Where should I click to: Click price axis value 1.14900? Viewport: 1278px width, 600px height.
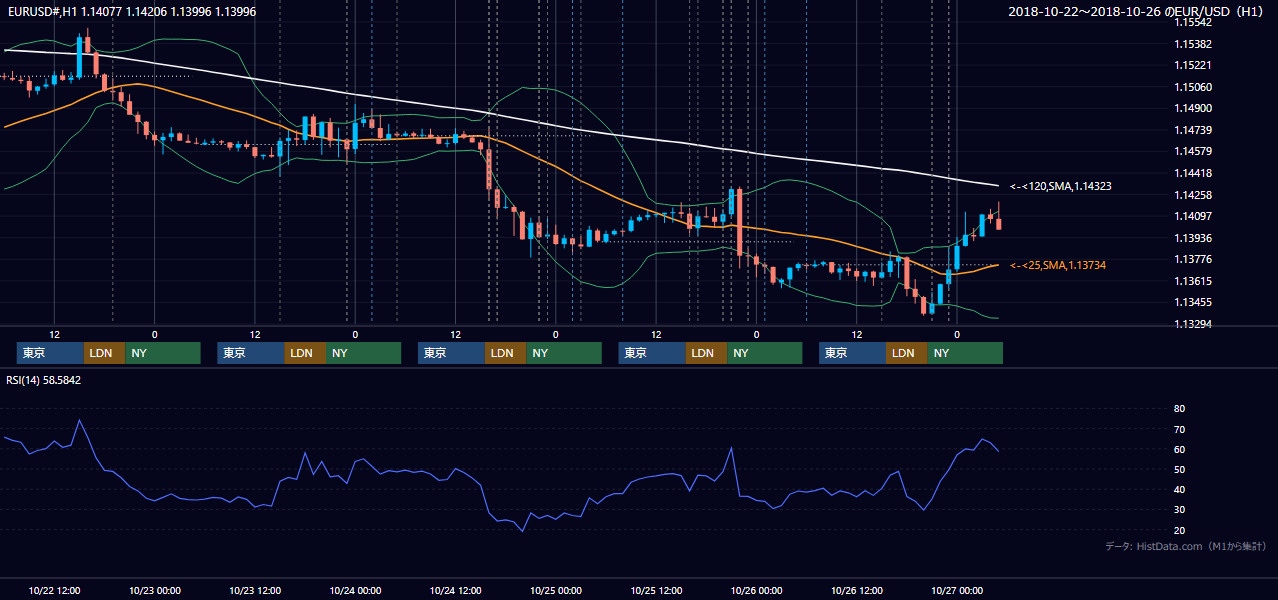click(1193, 108)
